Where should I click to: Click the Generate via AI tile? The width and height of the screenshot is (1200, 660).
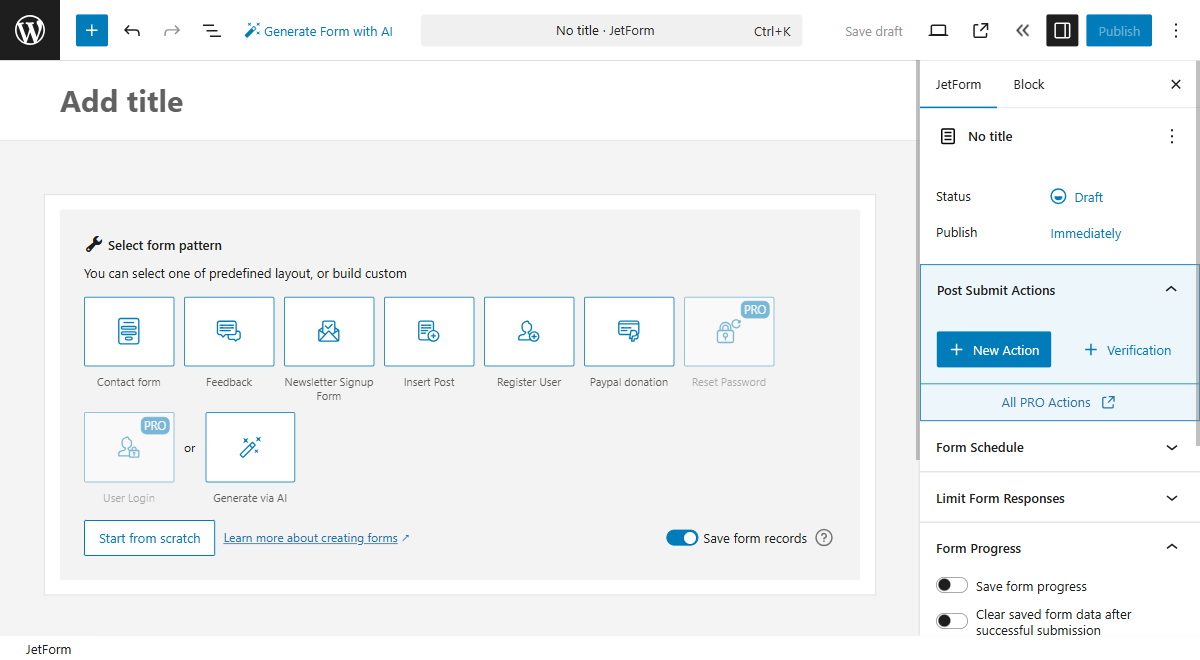pyautogui.click(x=250, y=447)
